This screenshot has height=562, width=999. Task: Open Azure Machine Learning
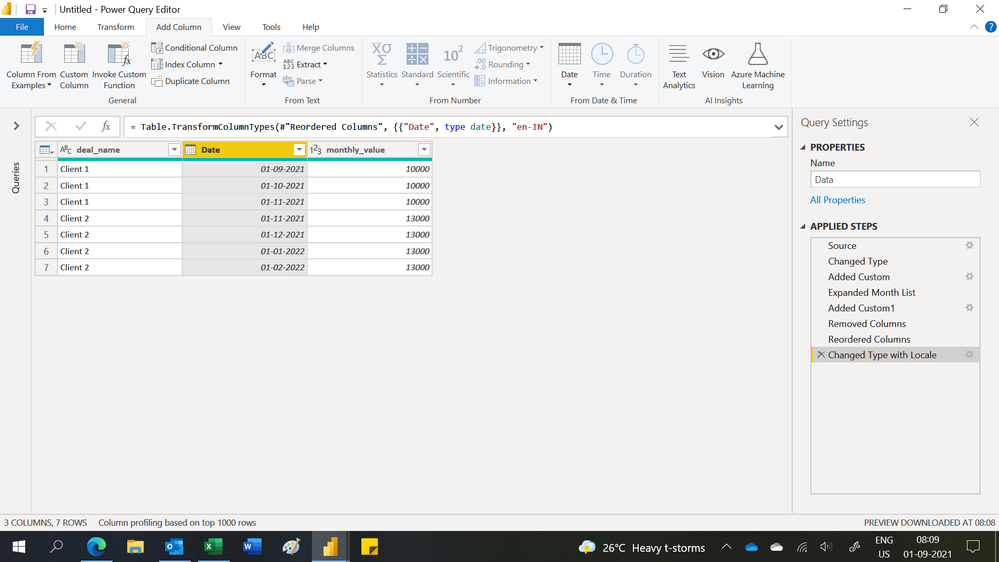[758, 66]
